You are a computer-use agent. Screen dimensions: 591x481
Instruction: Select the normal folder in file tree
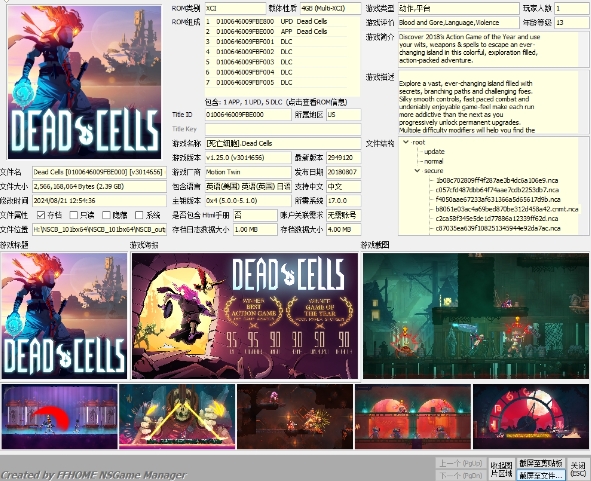(433, 161)
